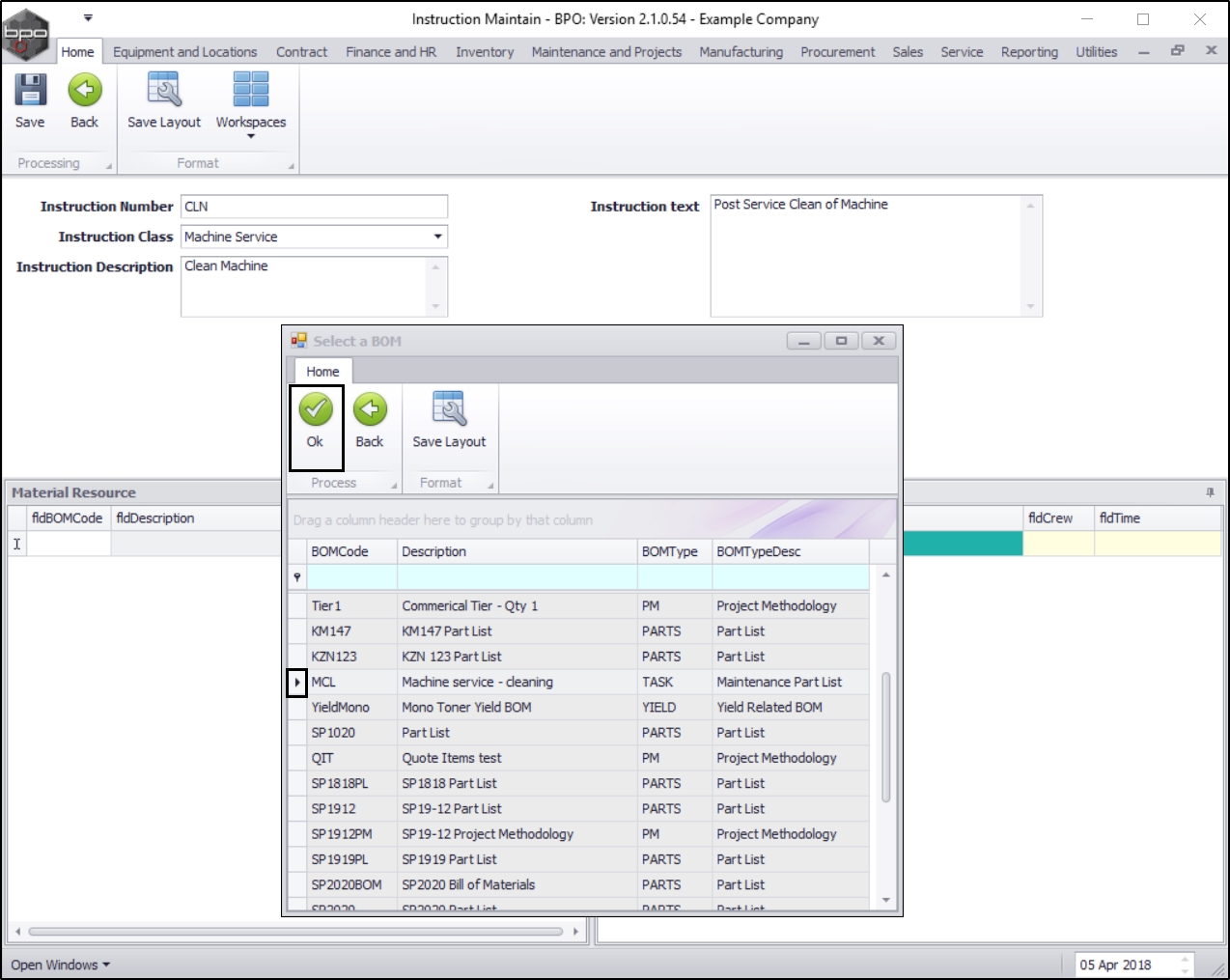Open the Manufacturing tab
1230x980 pixels.
coord(741,52)
